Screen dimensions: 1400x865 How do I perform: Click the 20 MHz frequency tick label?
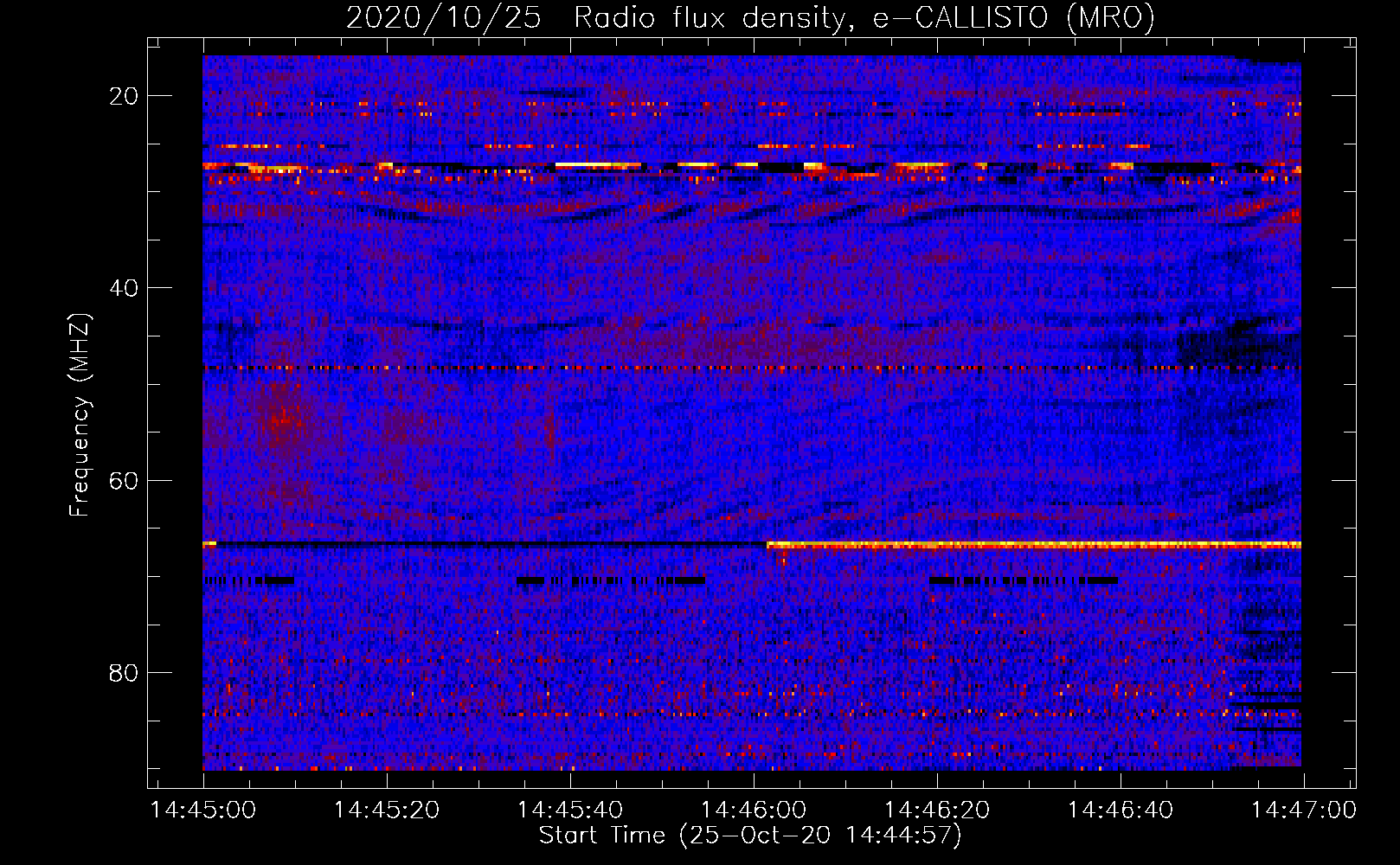click(x=125, y=96)
